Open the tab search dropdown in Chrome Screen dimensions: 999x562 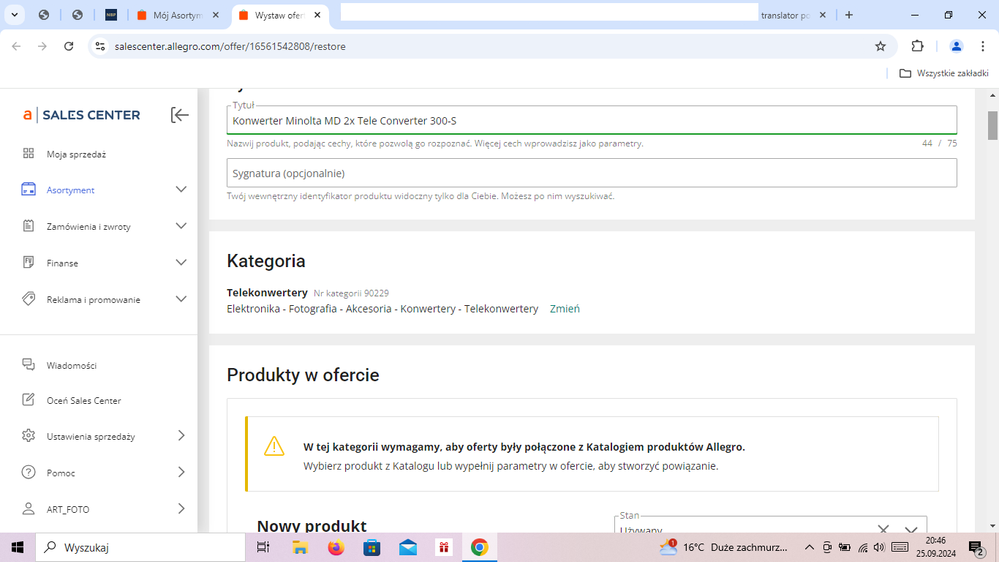click(15, 15)
